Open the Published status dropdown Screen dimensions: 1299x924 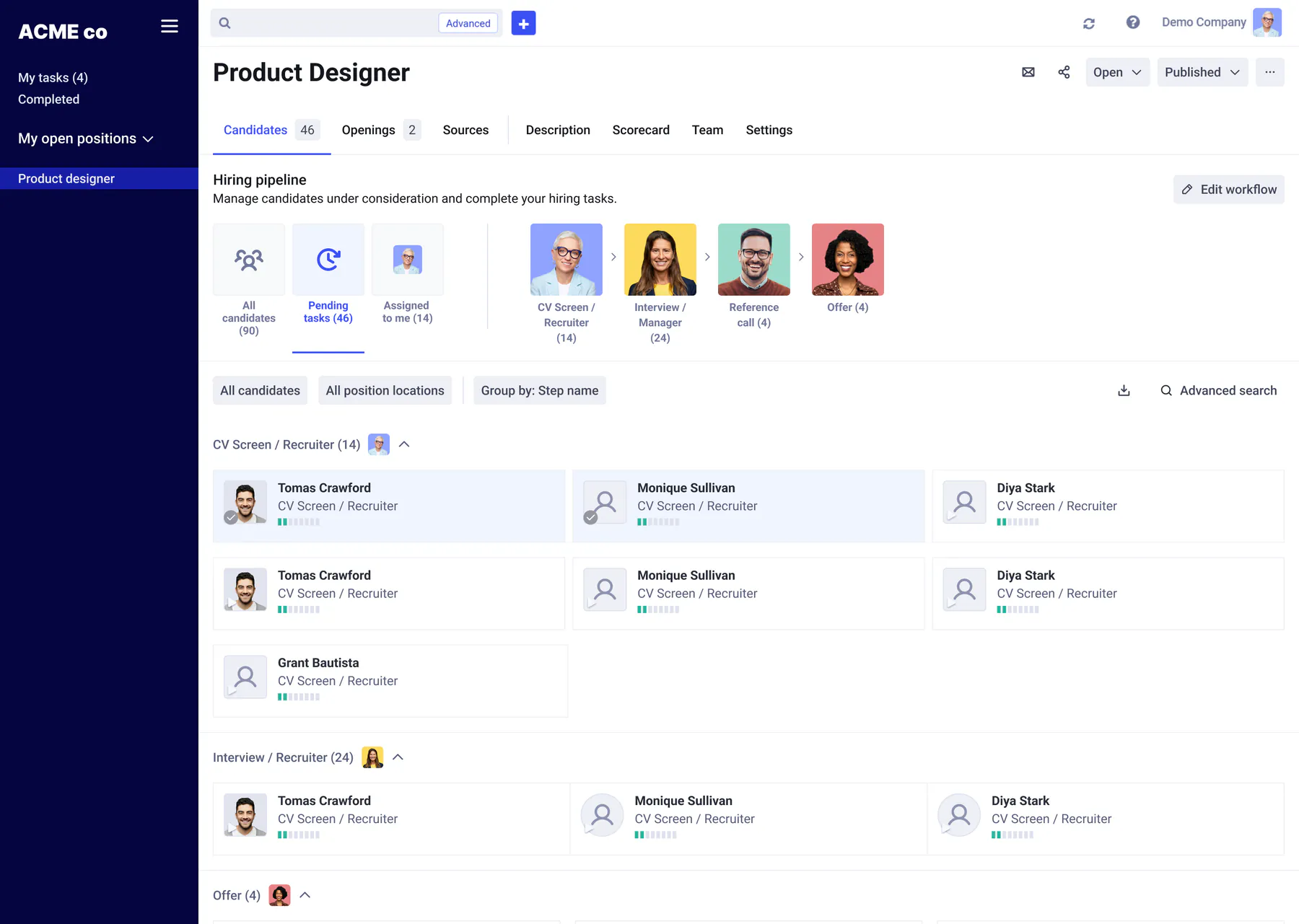click(x=1202, y=72)
